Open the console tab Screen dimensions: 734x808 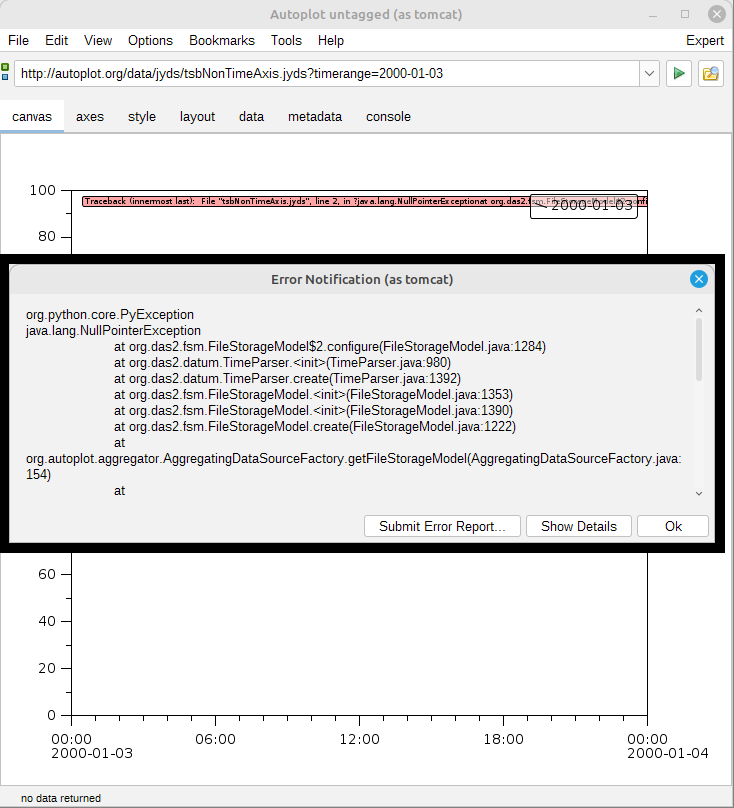[x=388, y=116]
